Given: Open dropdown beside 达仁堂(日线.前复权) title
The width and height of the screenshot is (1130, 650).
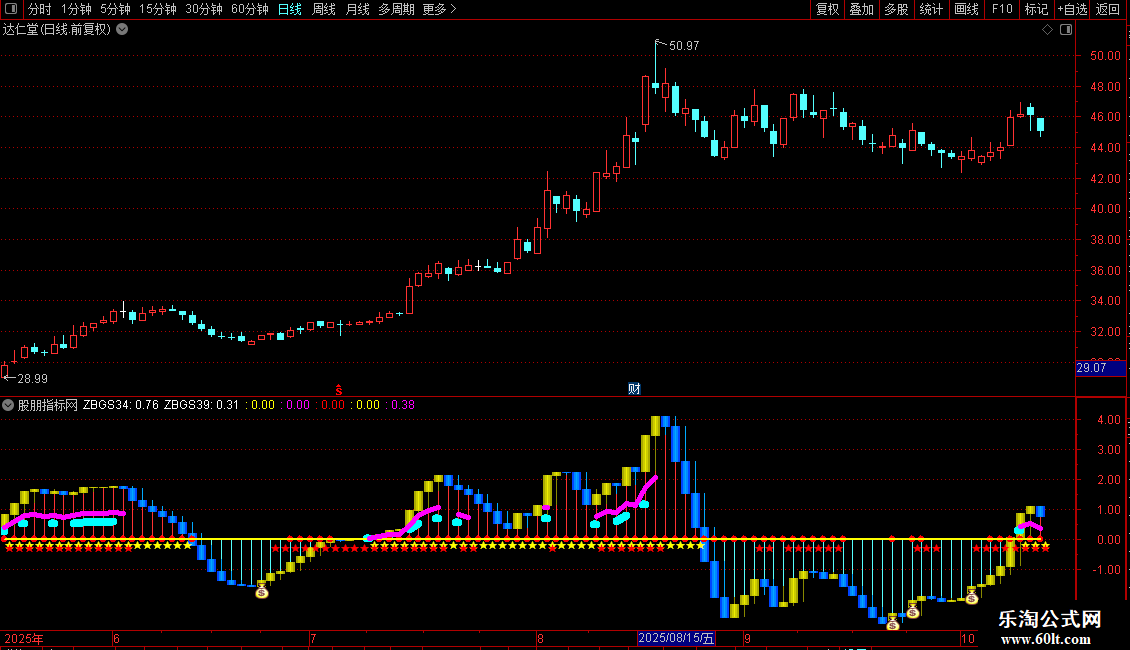Looking at the screenshot, I should [x=123, y=30].
